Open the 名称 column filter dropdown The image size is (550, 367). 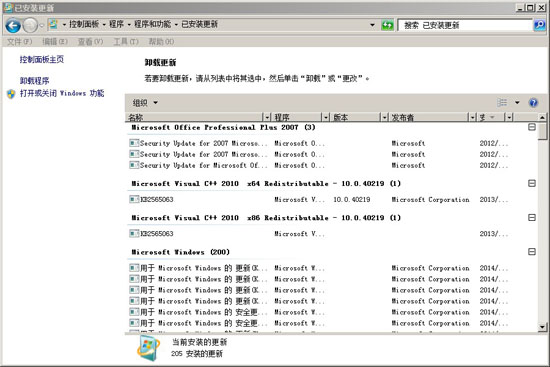[267, 117]
